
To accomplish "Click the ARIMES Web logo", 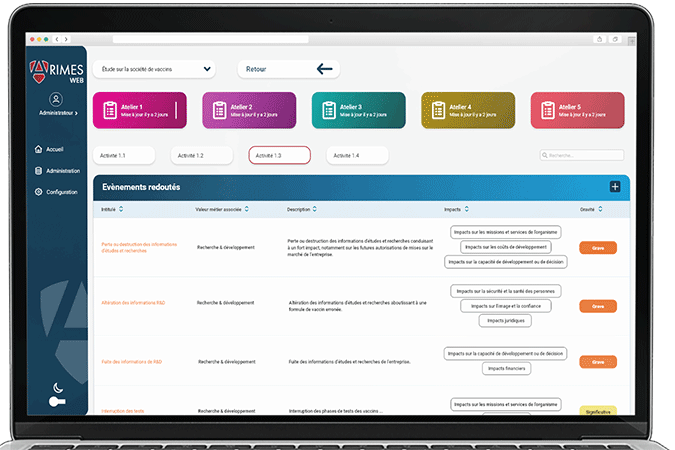I will (56, 72).
